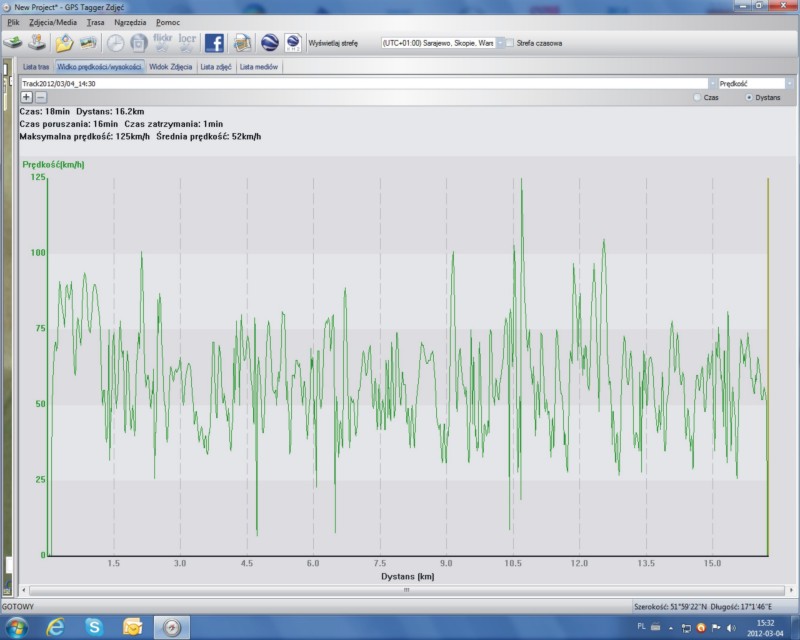This screenshot has width=800, height=640.
Task: Click the flickr upload icon
Action: tap(162, 43)
